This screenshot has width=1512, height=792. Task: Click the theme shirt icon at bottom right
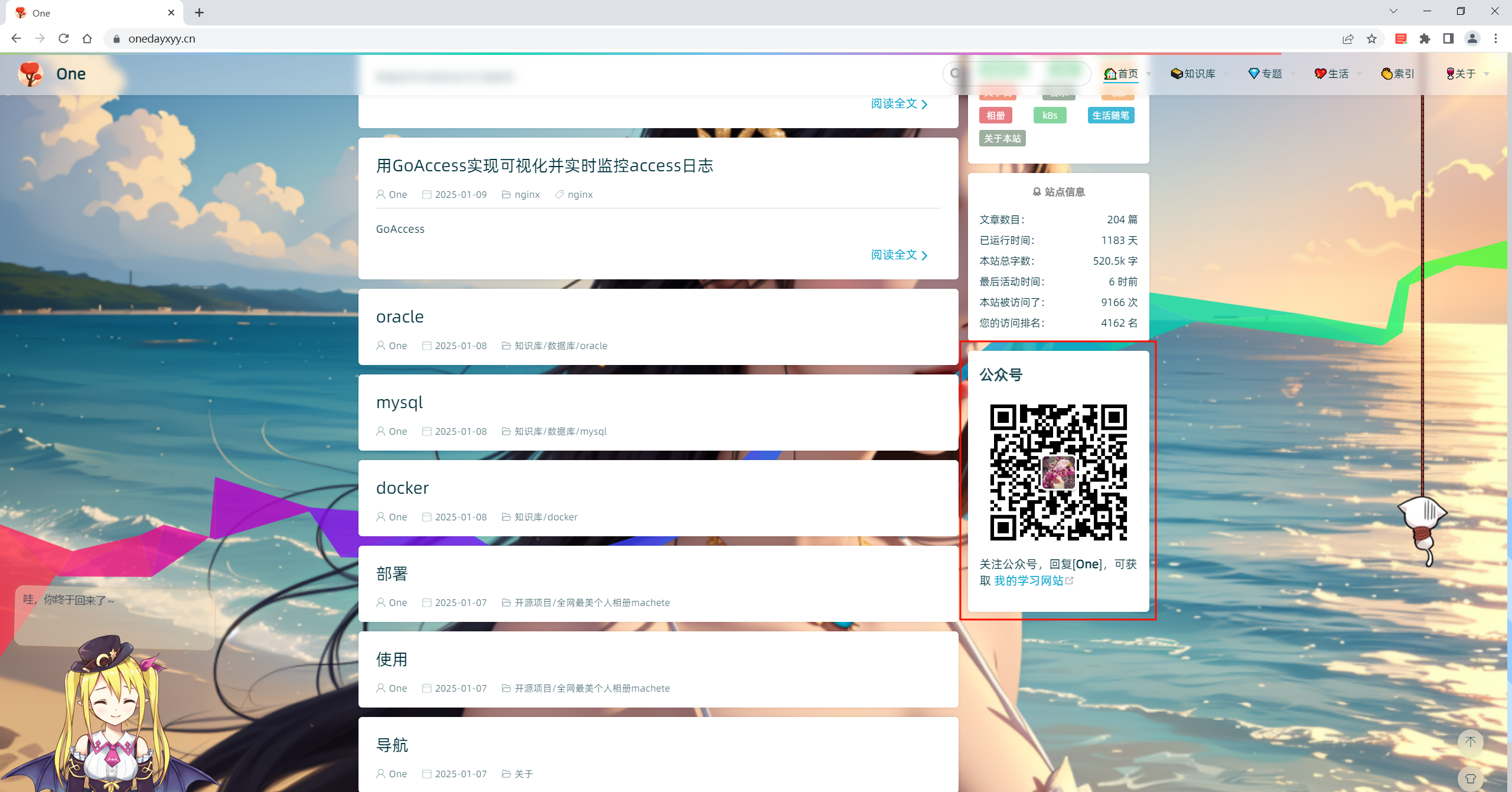coord(1471,778)
